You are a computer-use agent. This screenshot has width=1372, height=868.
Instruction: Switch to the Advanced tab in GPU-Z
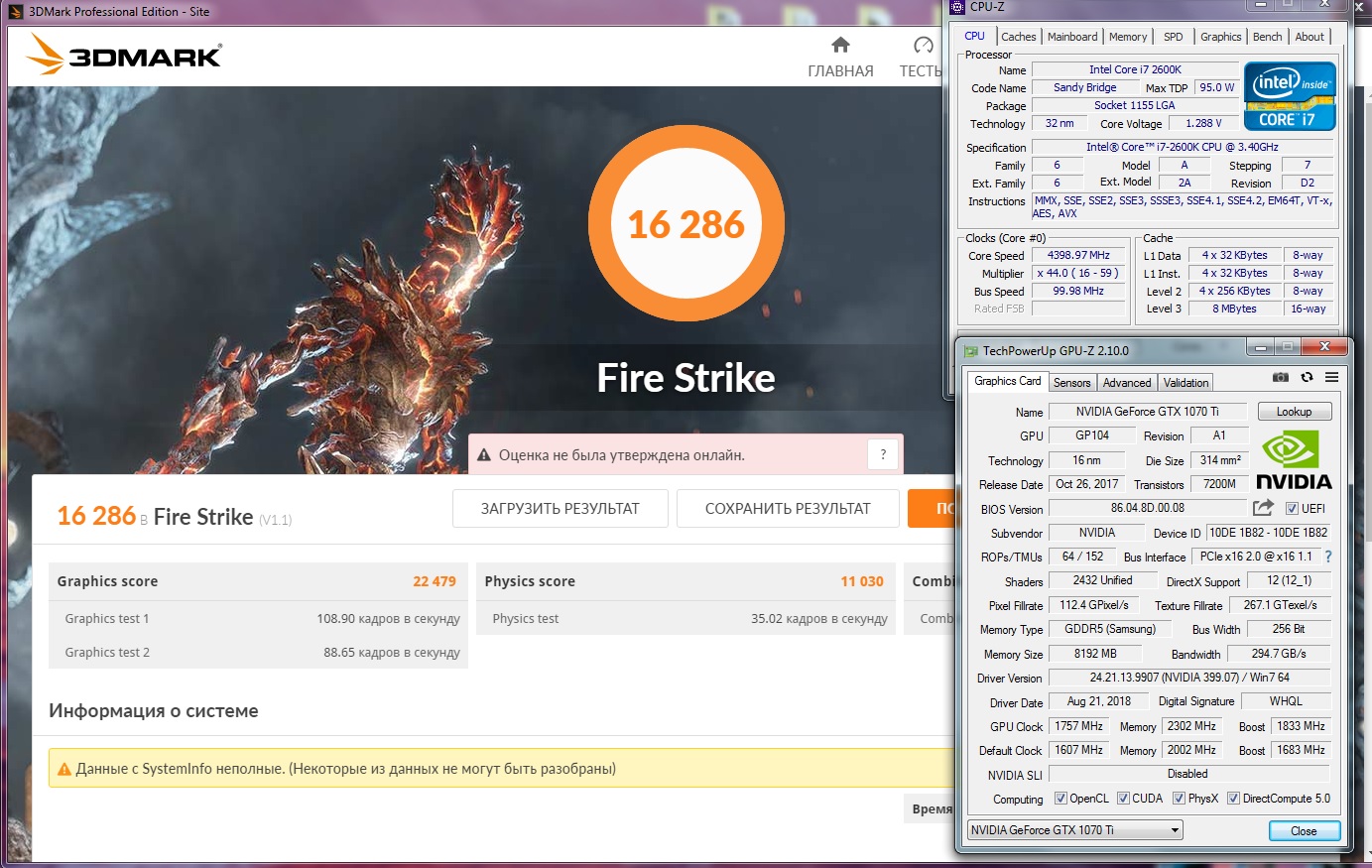[1127, 382]
